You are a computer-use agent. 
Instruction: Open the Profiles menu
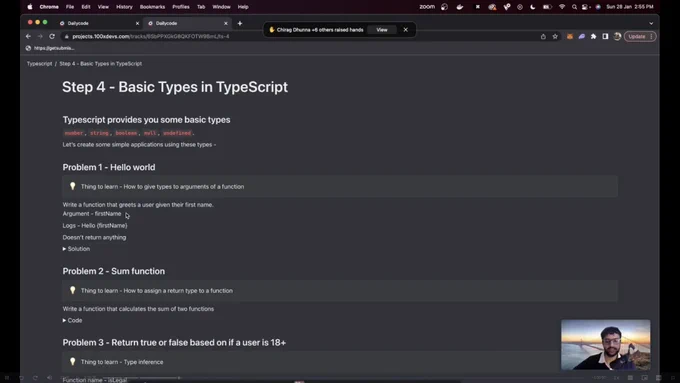tap(181, 7)
